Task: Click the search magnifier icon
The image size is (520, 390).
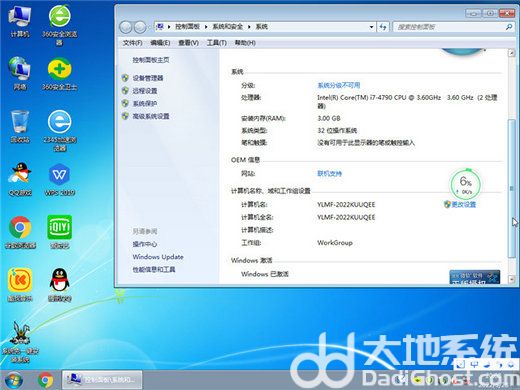Action: (509, 27)
